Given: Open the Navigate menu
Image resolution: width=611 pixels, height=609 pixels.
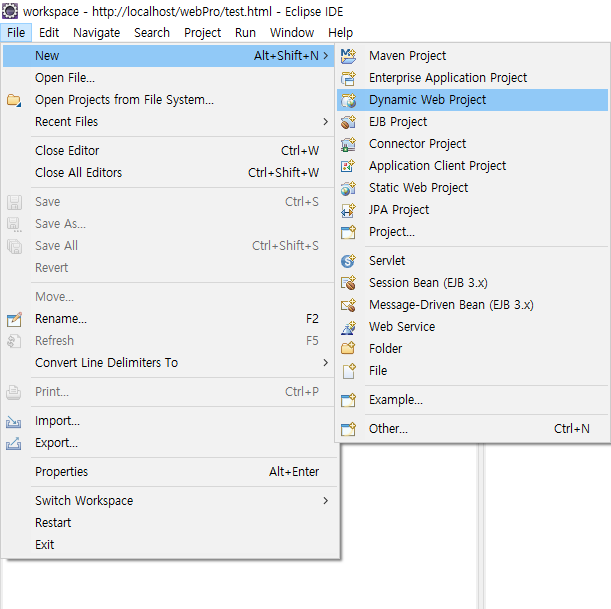Looking at the screenshot, I should tap(96, 32).
